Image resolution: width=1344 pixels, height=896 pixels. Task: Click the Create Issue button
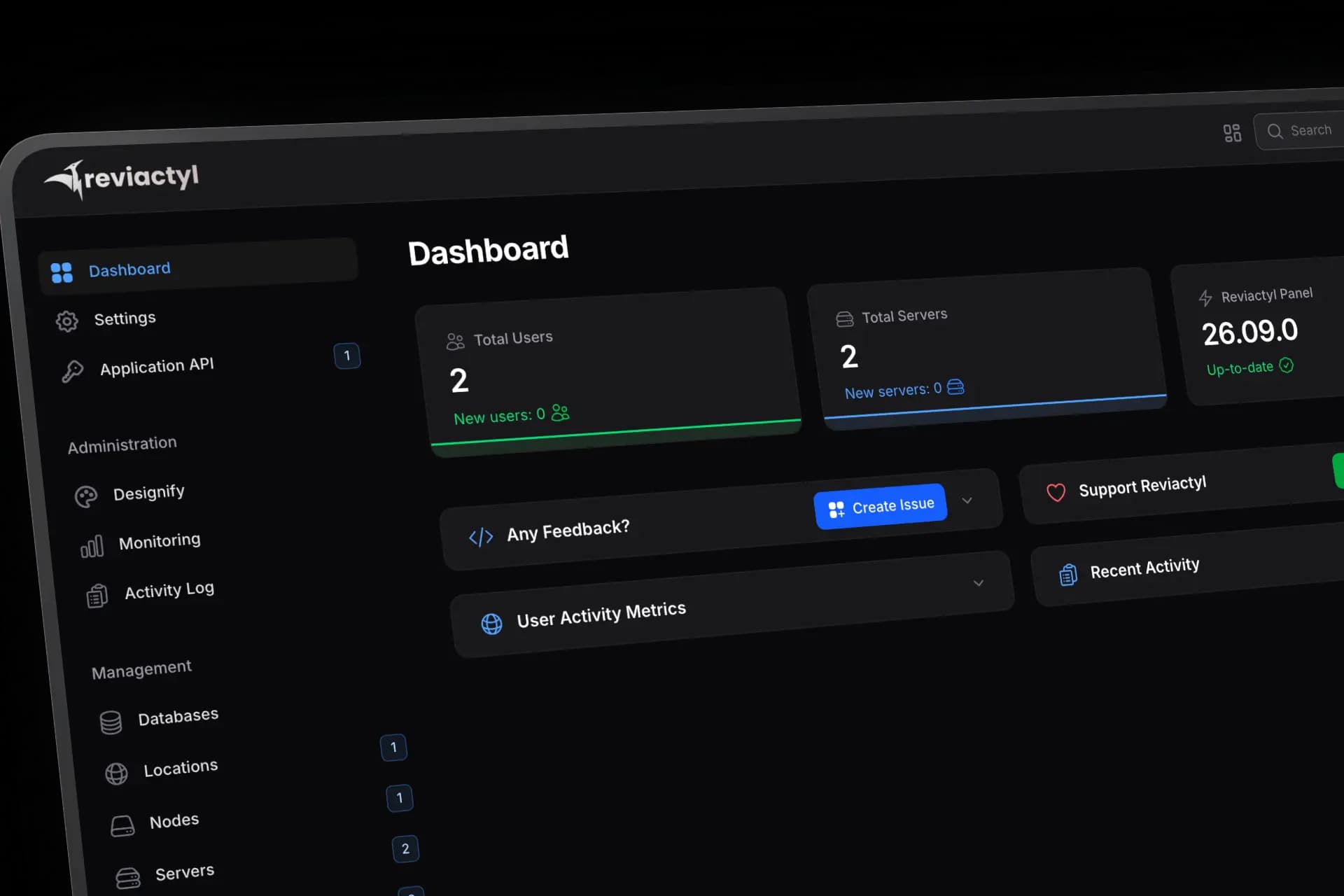click(881, 506)
